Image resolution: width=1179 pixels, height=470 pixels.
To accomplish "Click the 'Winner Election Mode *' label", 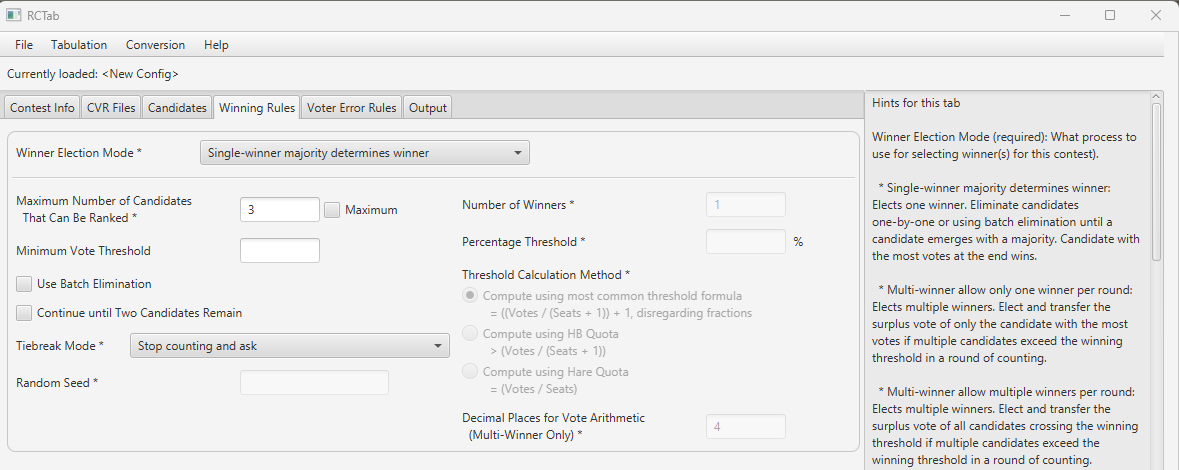I will tap(79, 153).
